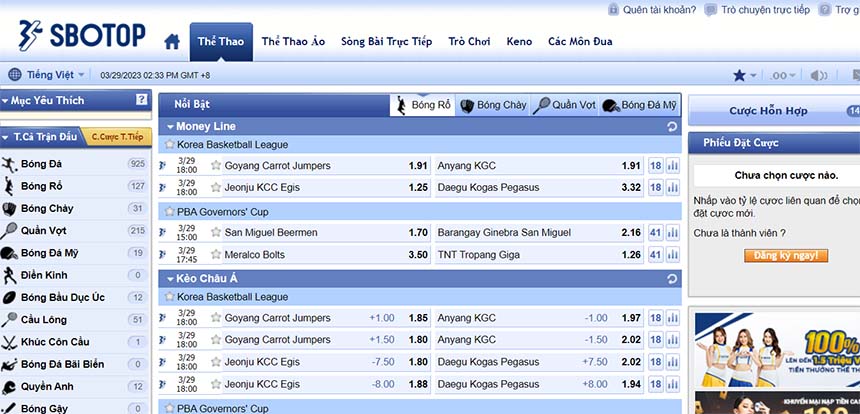Star Jeonju KCC Egis -7.50 match
Viewport: 860px width, 414px height.
coord(216,362)
